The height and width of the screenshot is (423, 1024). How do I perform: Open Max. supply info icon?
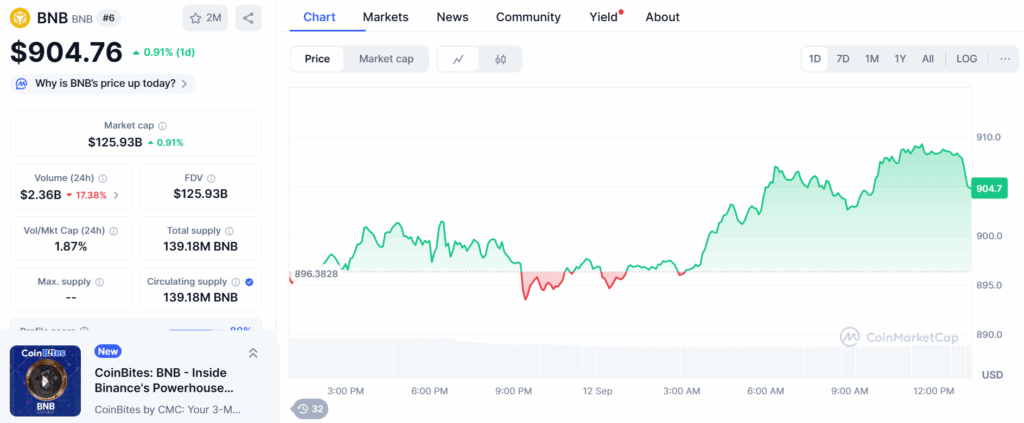[x=100, y=282]
